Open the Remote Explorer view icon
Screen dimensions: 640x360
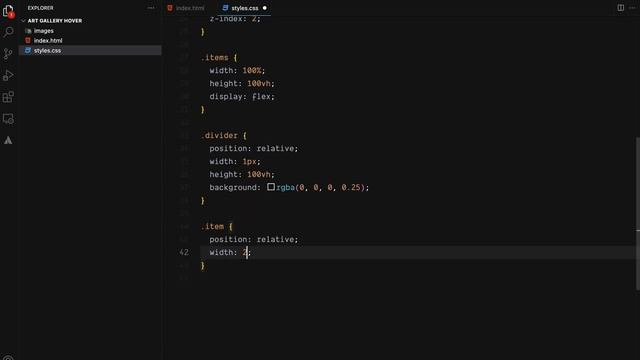tap(8, 119)
